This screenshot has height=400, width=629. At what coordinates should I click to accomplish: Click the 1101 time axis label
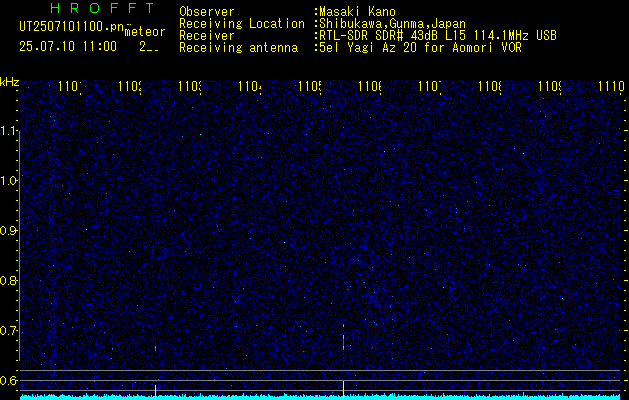[x=70, y=86]
